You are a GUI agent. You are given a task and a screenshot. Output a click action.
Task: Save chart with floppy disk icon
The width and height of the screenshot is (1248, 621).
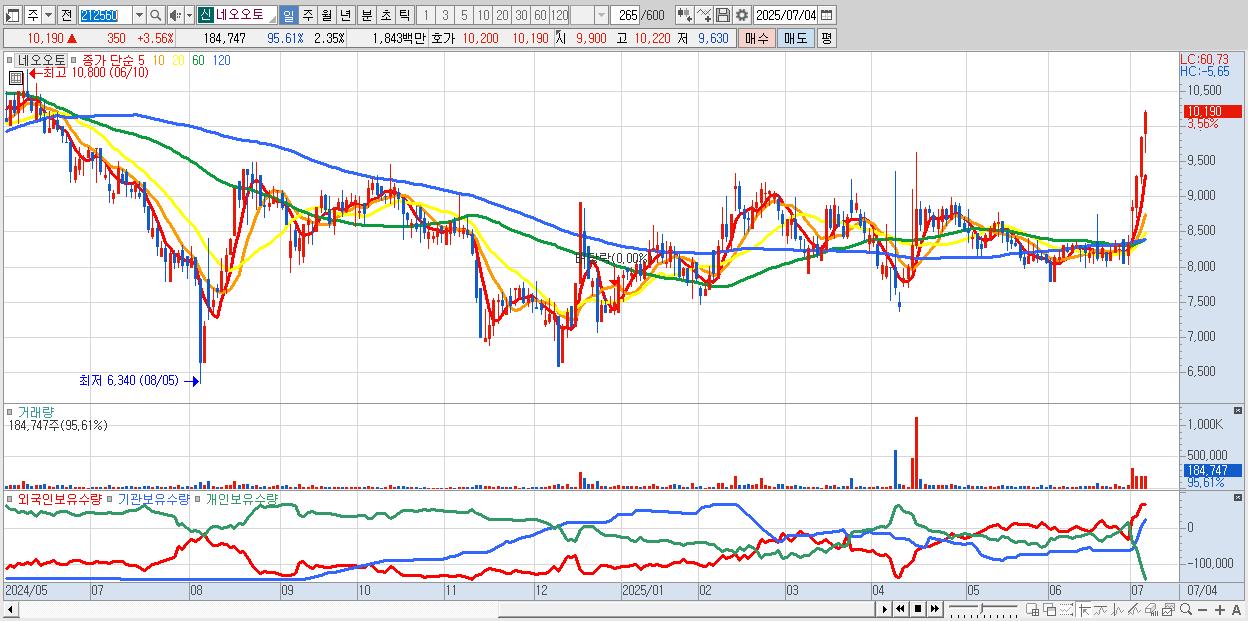722,15
